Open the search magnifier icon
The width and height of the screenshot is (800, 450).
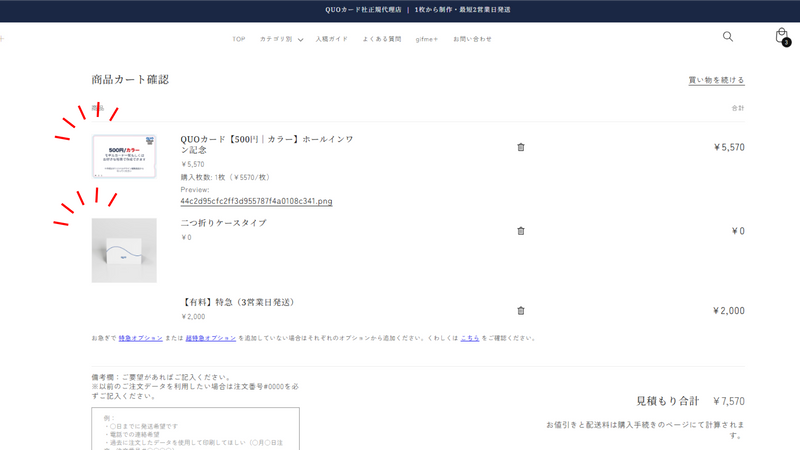click(x=728, y=37)
